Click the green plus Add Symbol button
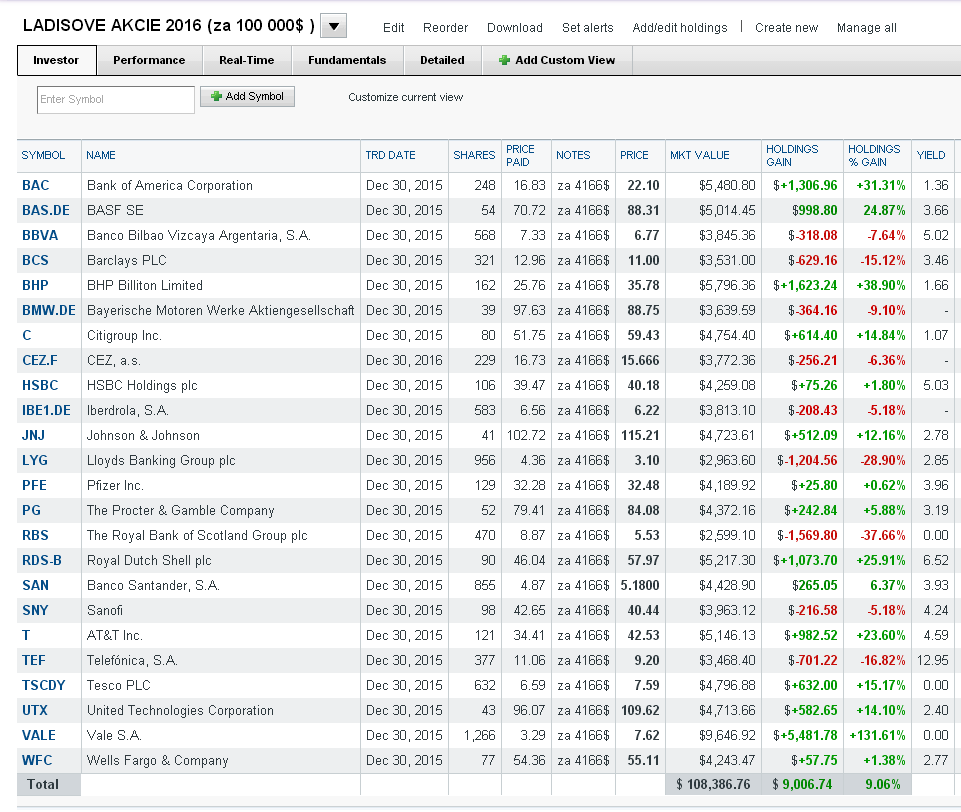 coord(248,96)
